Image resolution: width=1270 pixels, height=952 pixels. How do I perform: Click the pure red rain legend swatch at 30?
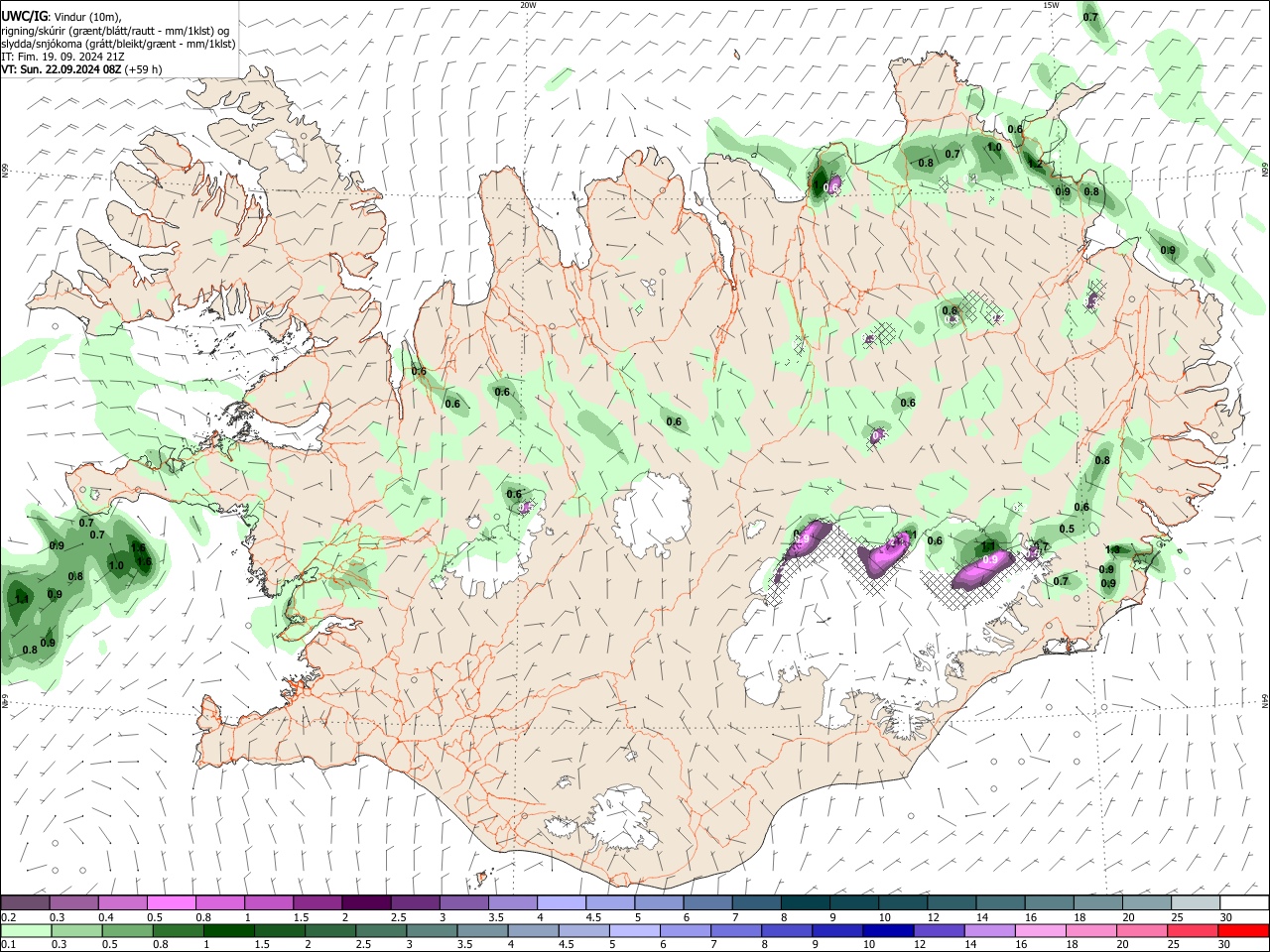1243,930
